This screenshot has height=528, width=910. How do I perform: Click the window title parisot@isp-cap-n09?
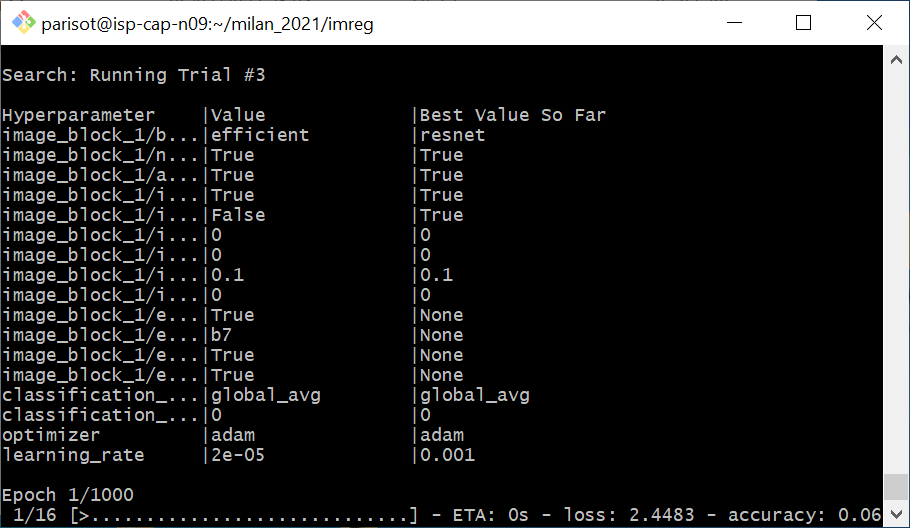tap(207, 24)
